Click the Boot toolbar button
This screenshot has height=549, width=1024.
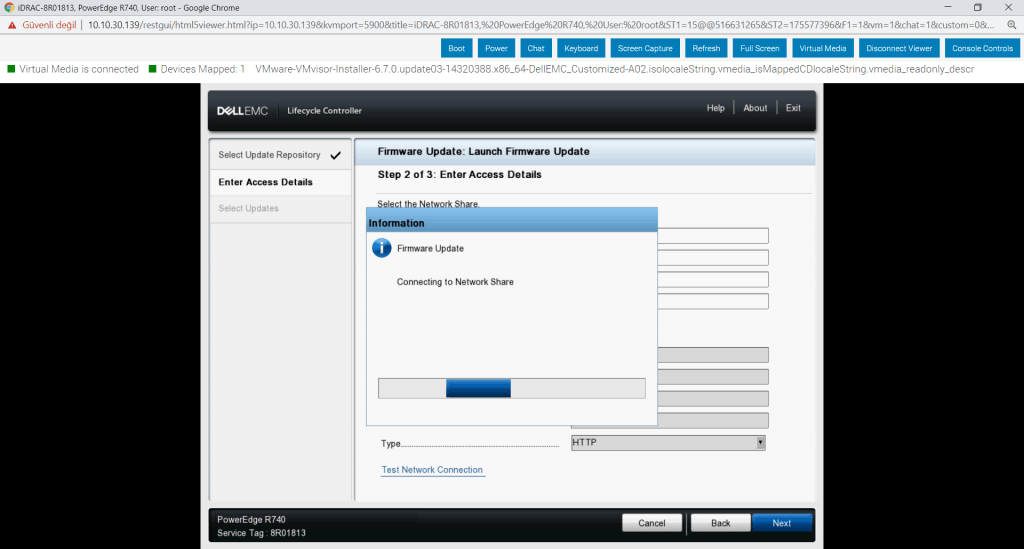coord(456,48)
